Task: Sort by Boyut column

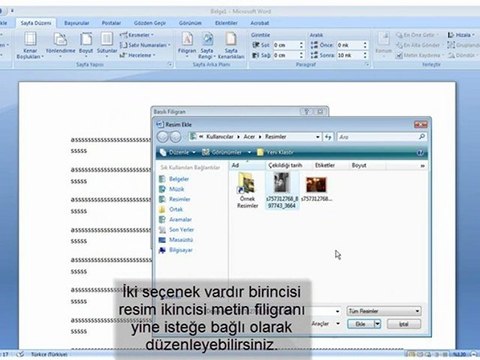Action: 367,165
